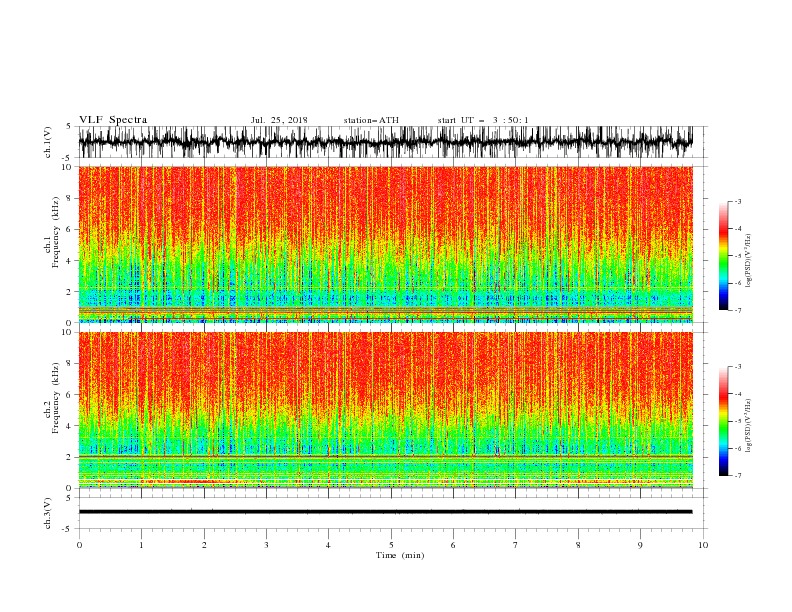Click the ch.1 "Frequency (kHz)" axis label
Viewport: 792px width, 612px height.
coord(56,233)
